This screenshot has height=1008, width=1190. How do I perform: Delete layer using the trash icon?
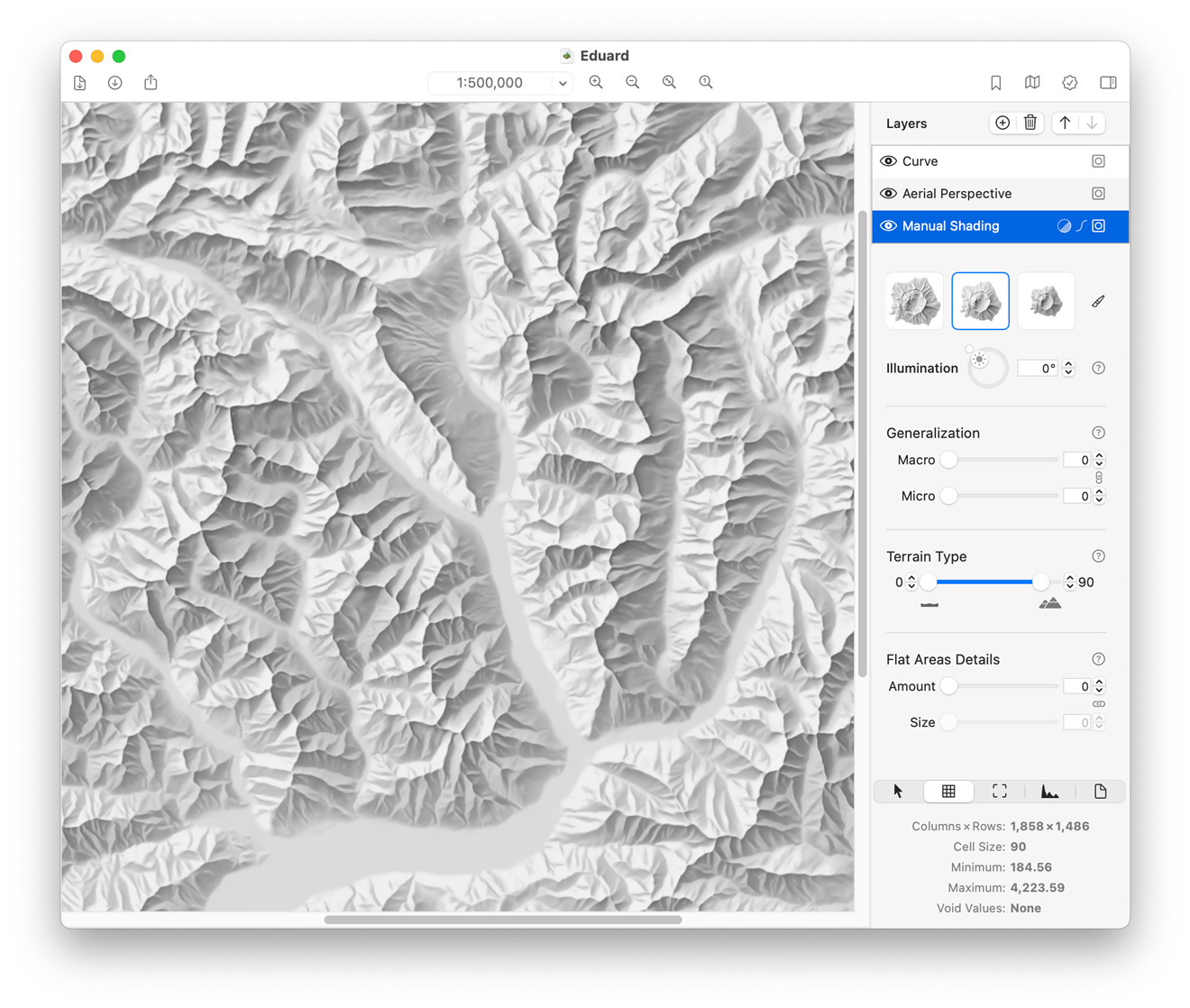(x=1030, y=124)
